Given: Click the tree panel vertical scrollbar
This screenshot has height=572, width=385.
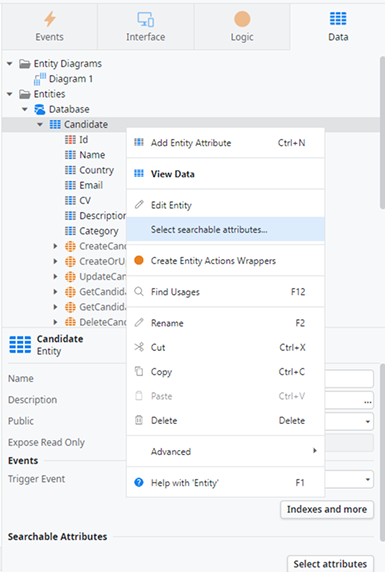Looking at the screenshot, I should [x=382, y=132].
